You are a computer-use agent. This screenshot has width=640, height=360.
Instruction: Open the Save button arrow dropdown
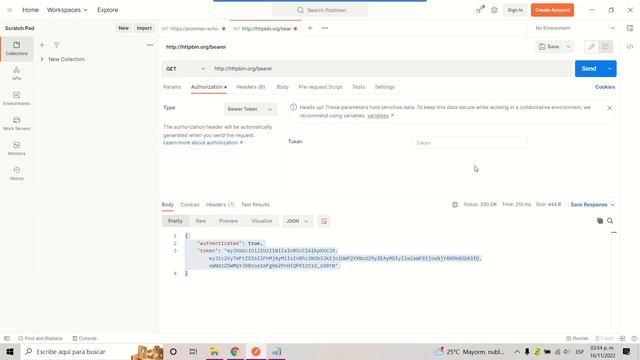pos(568,47)
